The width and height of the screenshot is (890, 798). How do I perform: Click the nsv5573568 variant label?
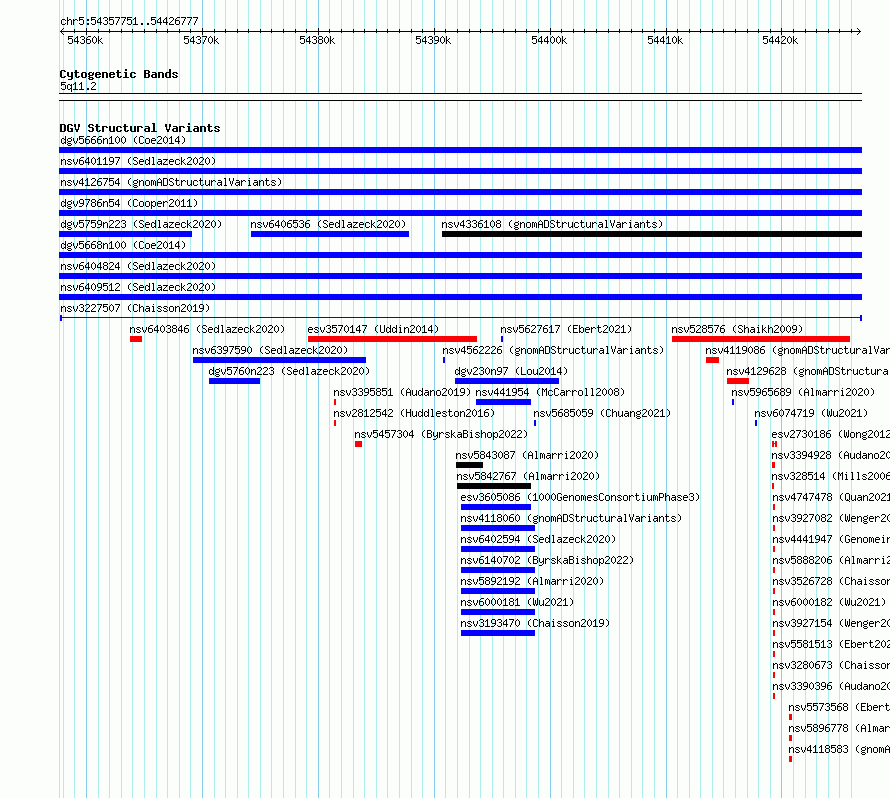pyautogui.click(x=839, y=707)
